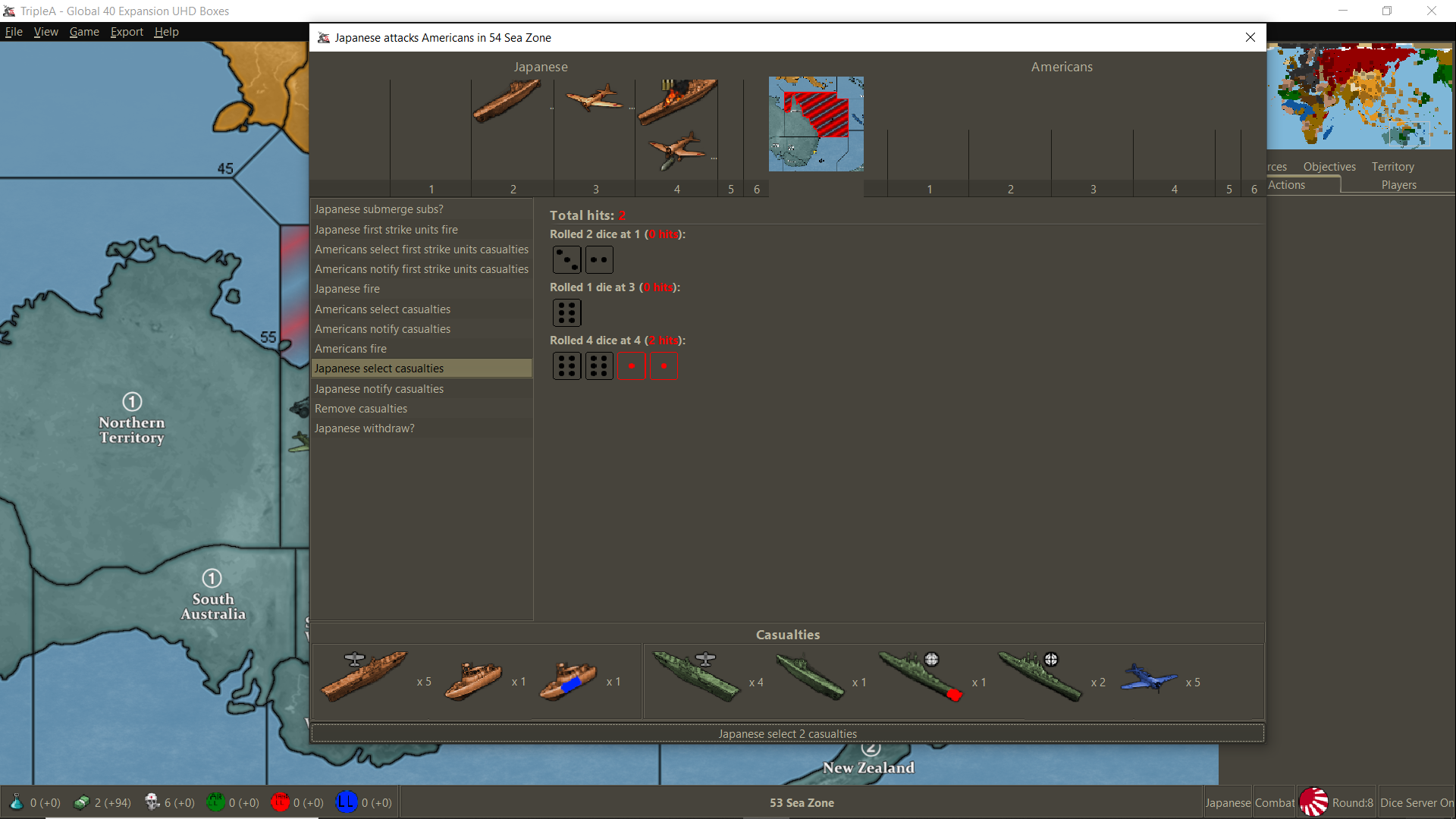Select the damaged Japanese battleship in column 4

[677, 102]
